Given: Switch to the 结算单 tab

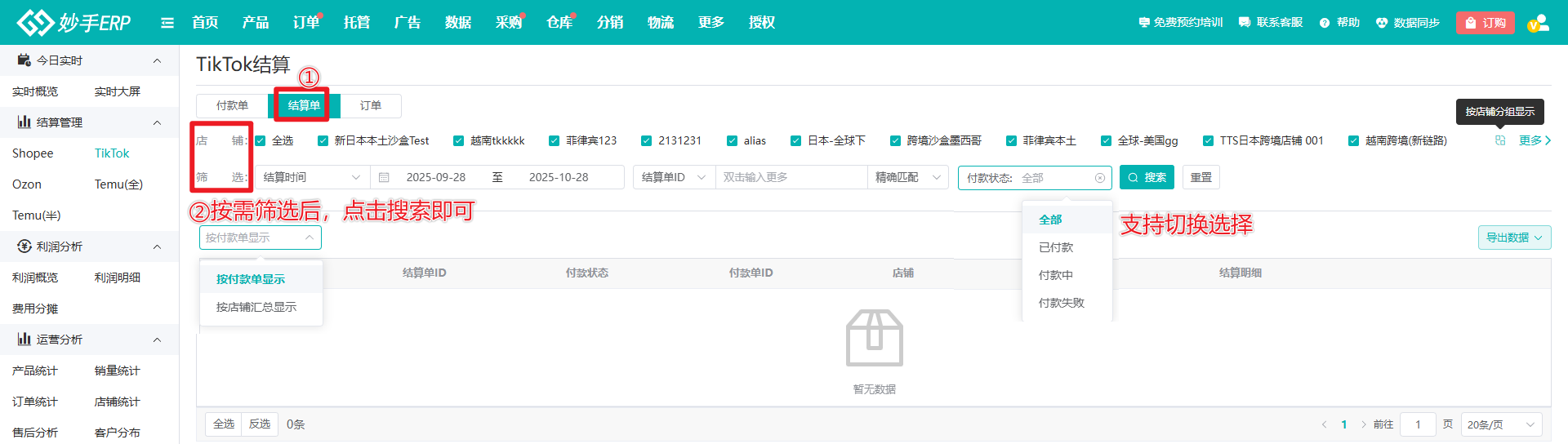Looking at the screenshot, I should pos(304,105).
